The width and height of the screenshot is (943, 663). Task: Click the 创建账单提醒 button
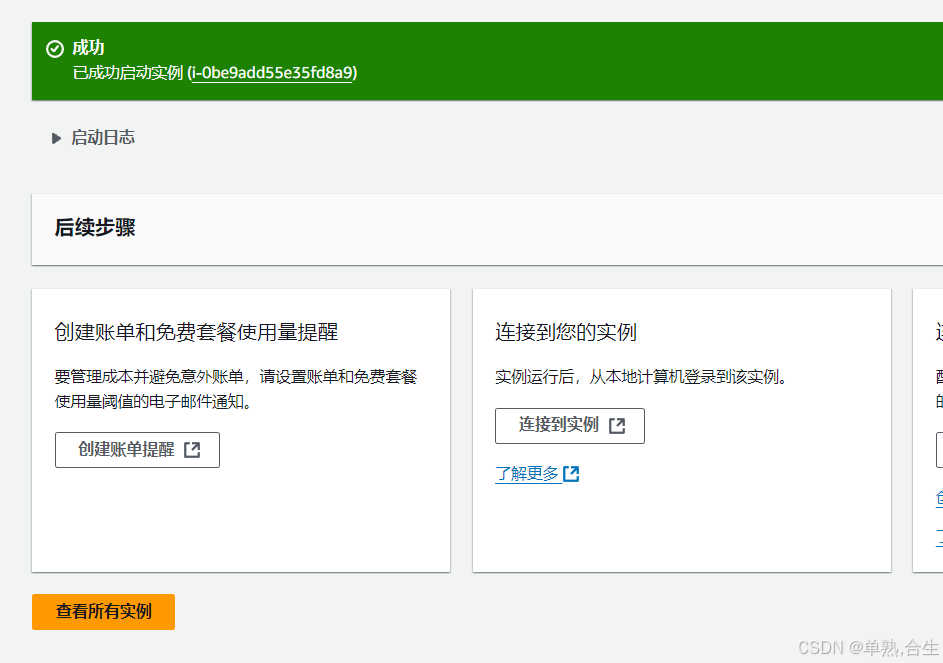click(137, 449)
